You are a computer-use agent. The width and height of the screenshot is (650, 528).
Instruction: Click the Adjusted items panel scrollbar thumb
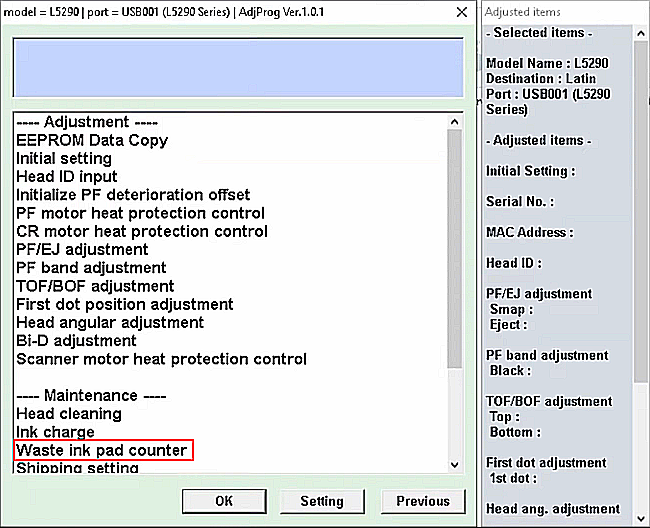click(x=640, y=211)
